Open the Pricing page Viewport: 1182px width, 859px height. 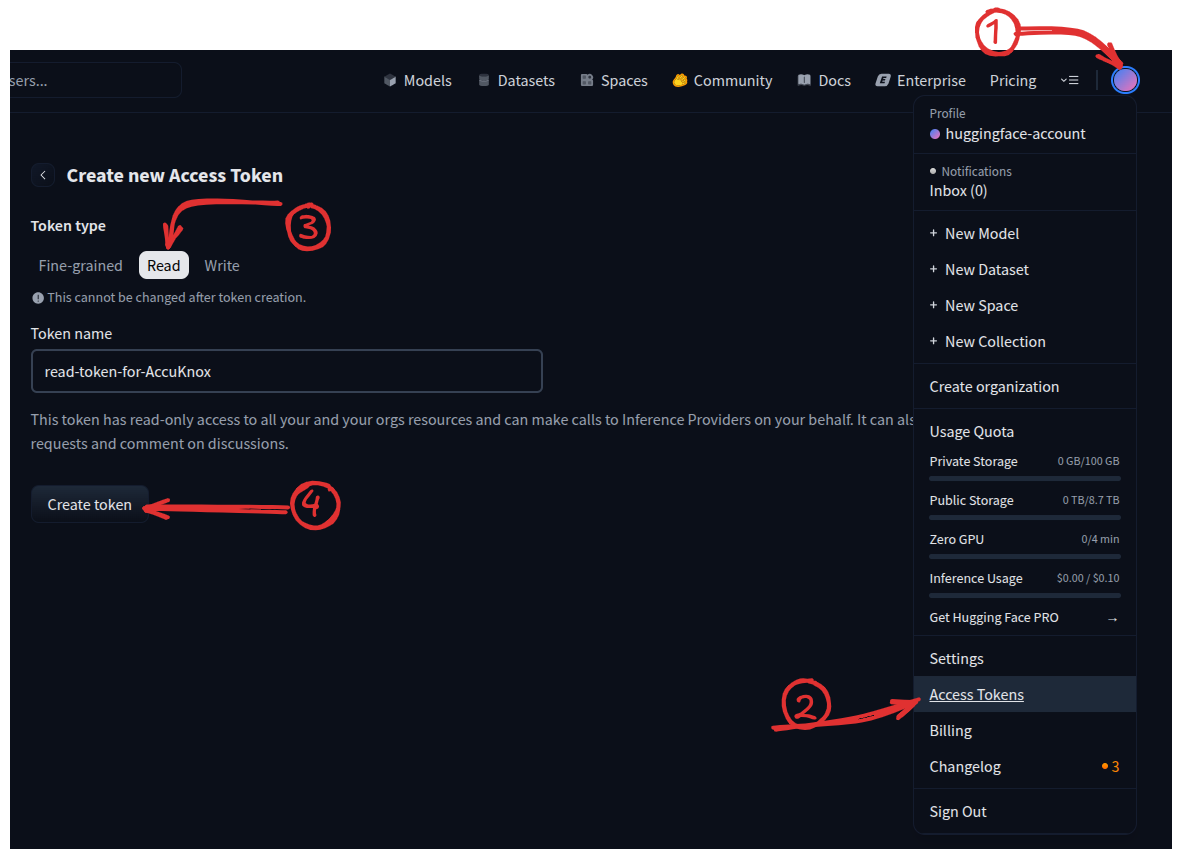1012,81
